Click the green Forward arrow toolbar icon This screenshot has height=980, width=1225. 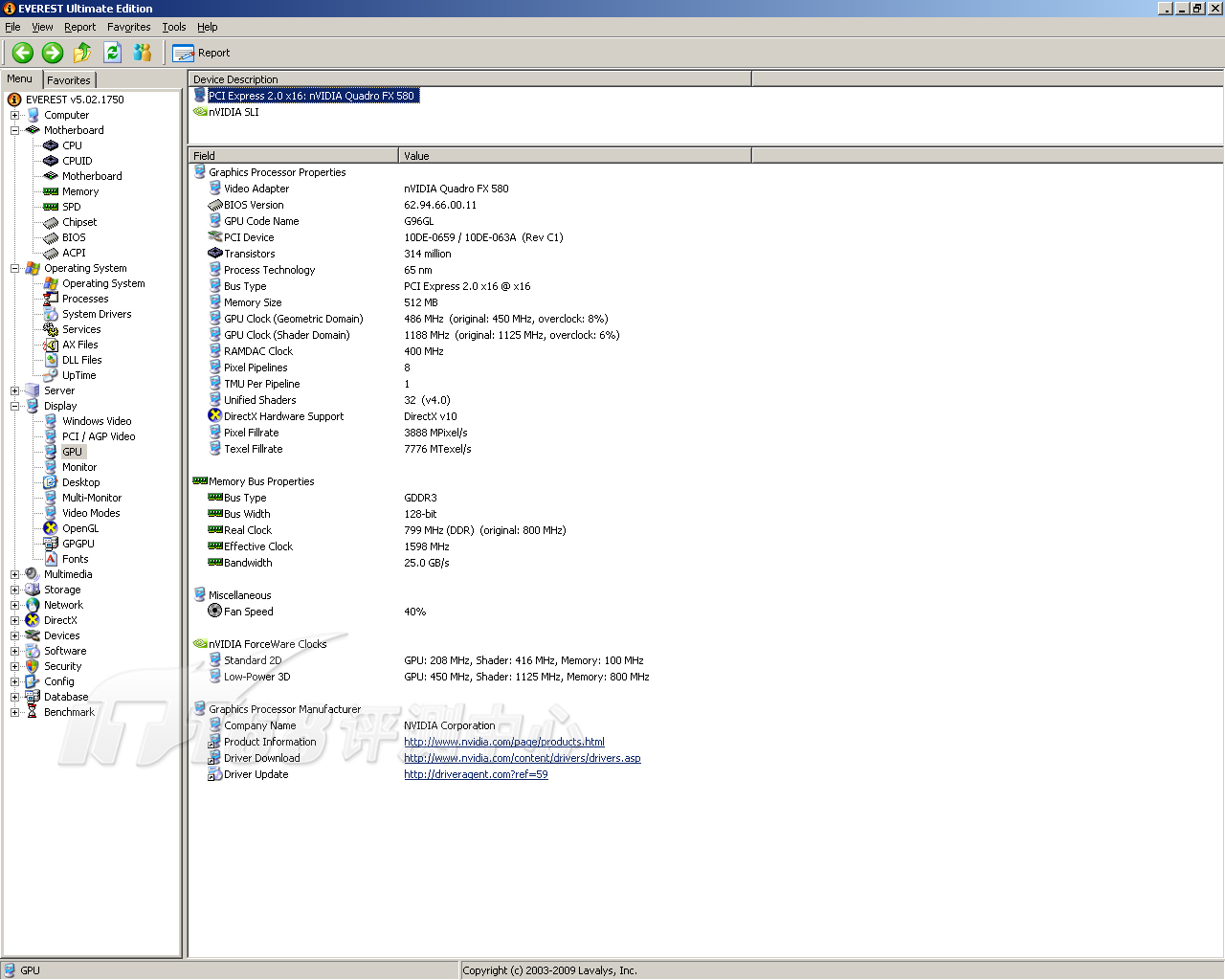click(x=53, y=54)
